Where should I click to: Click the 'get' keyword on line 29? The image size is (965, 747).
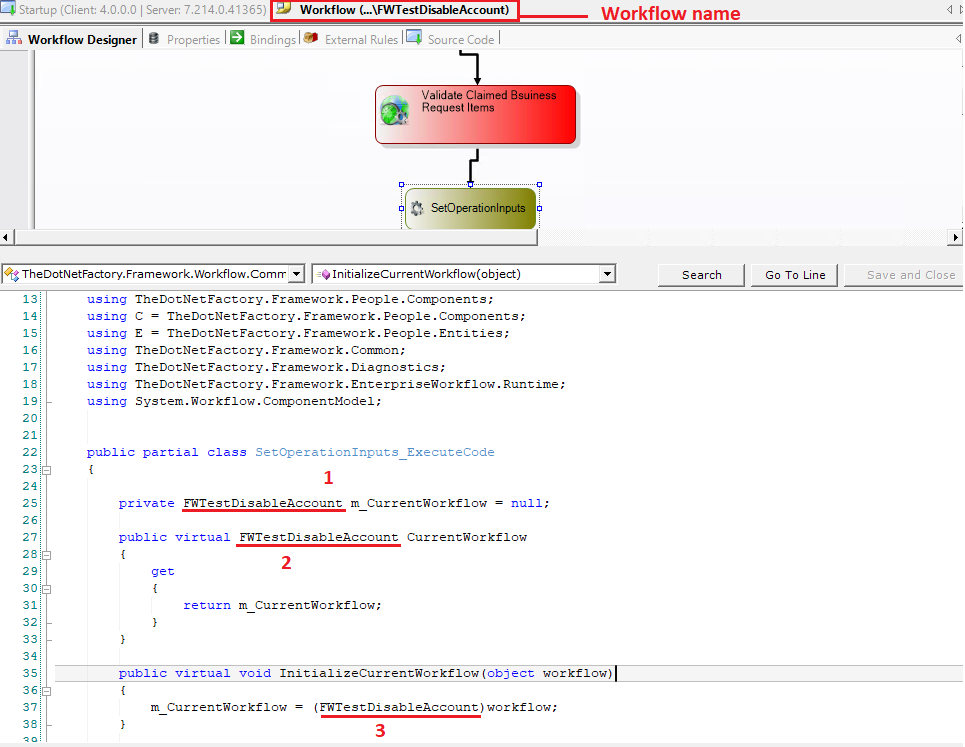point(162,572)
